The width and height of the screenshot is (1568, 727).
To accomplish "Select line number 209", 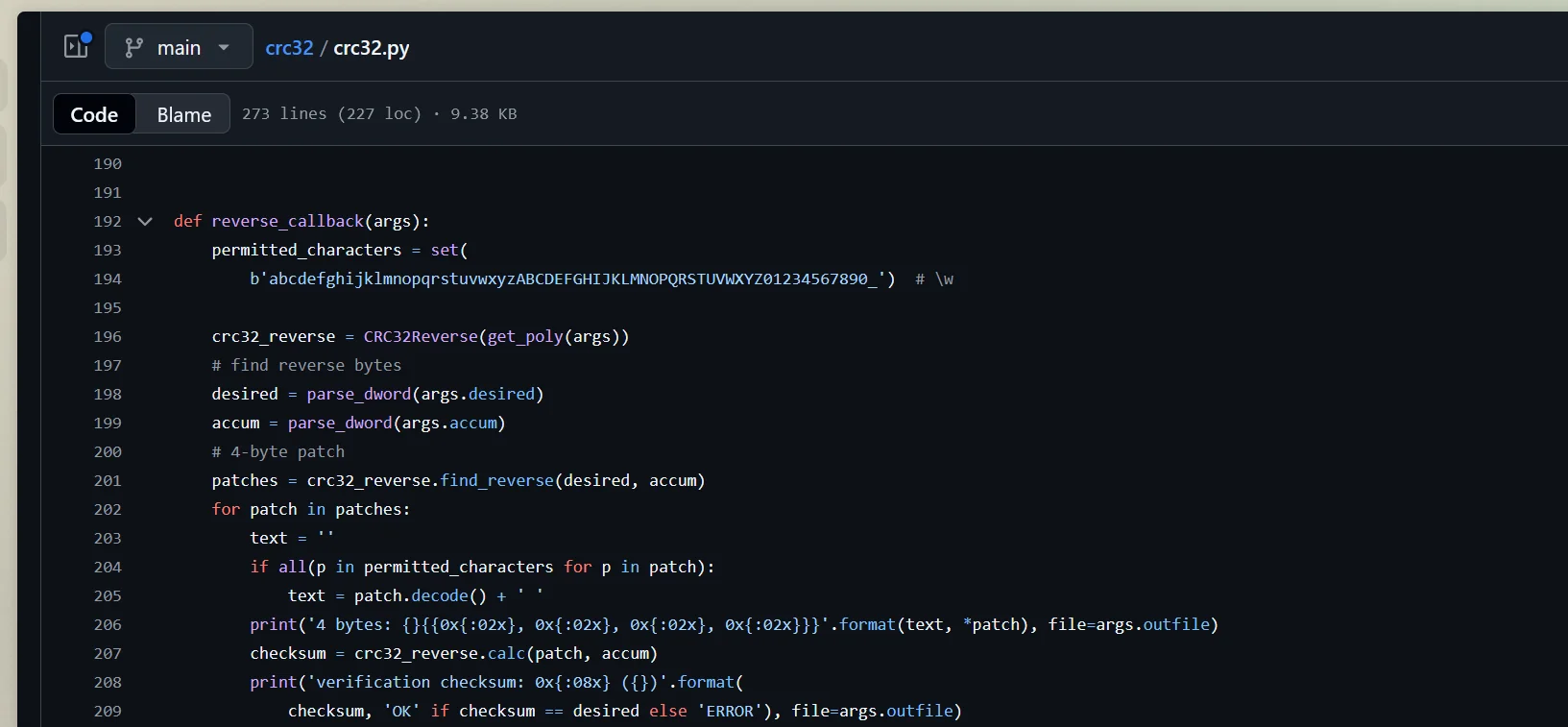I will (x=108, y=712).
